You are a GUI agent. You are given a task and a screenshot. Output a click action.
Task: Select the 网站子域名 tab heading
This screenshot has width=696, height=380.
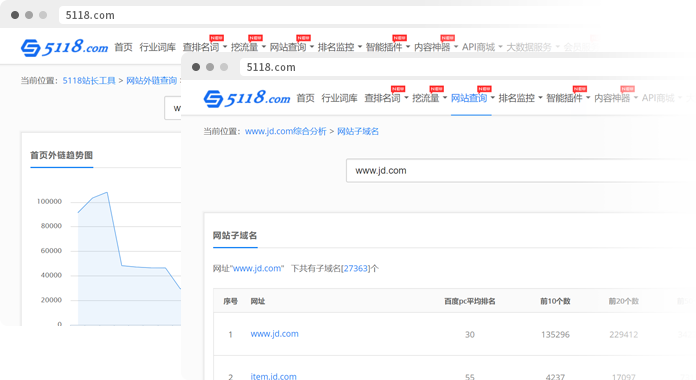pos(235,236)
